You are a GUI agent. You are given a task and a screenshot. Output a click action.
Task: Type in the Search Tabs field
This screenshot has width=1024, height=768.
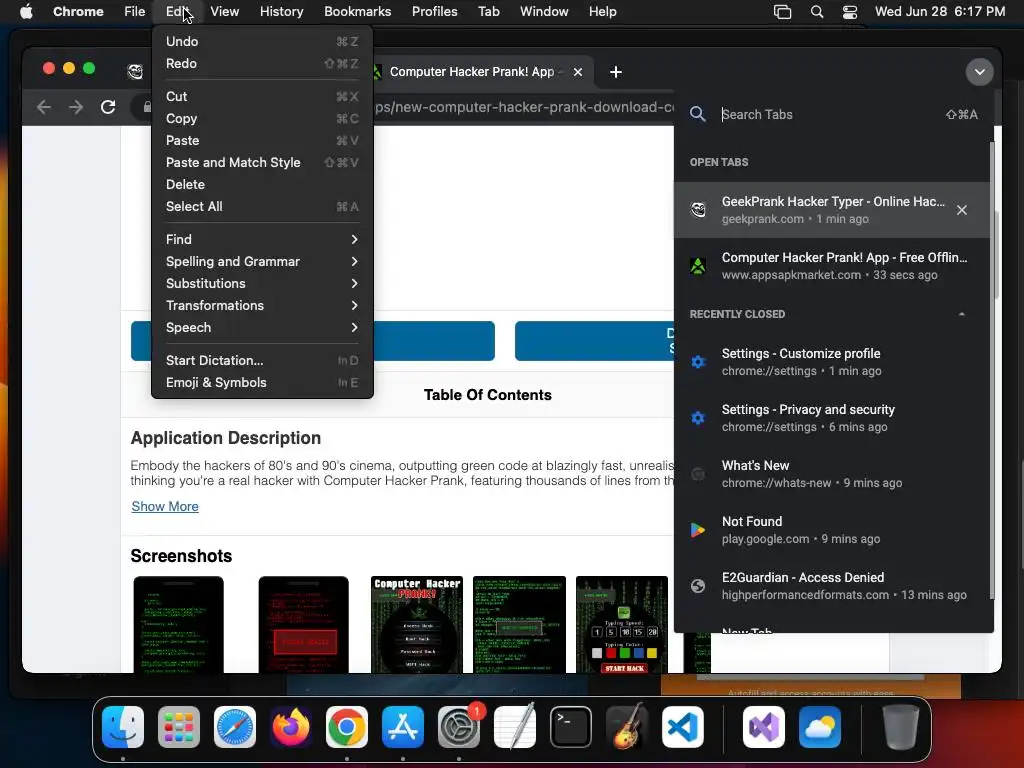pyautogui.click(x=829, y=114)
